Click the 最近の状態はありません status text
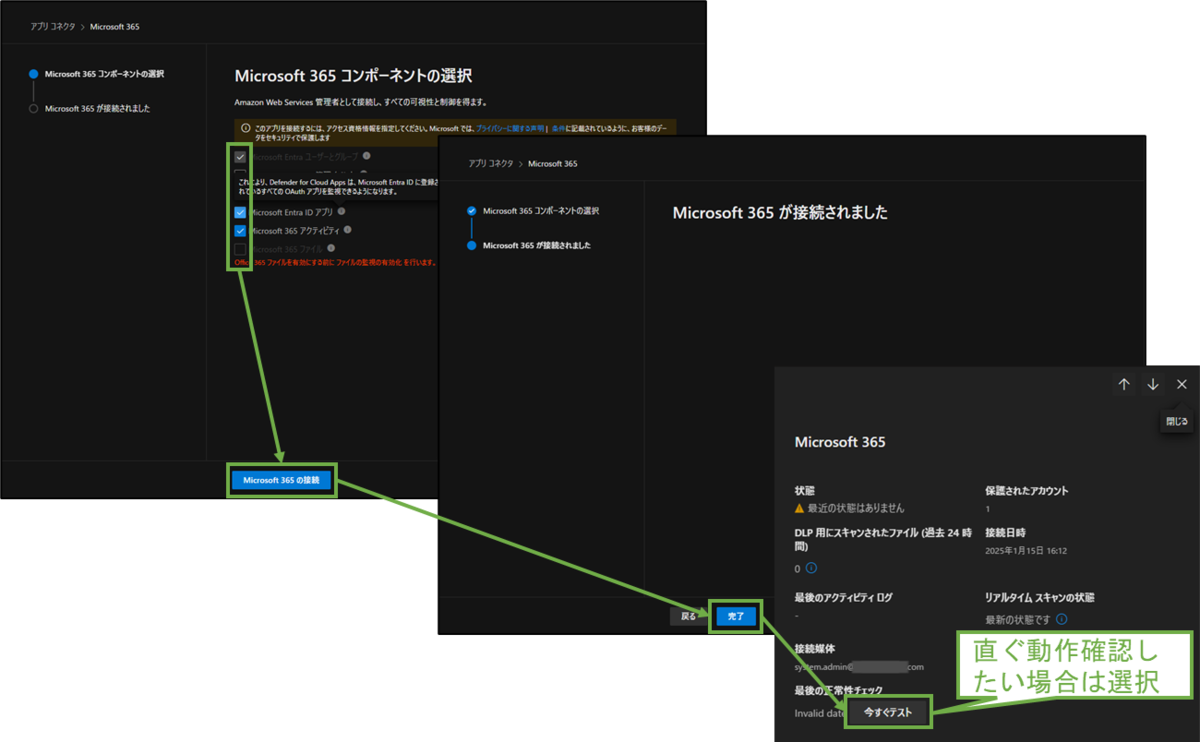Screen dimensions: 1200x742 pyautogui.click(x=857, y=508)
